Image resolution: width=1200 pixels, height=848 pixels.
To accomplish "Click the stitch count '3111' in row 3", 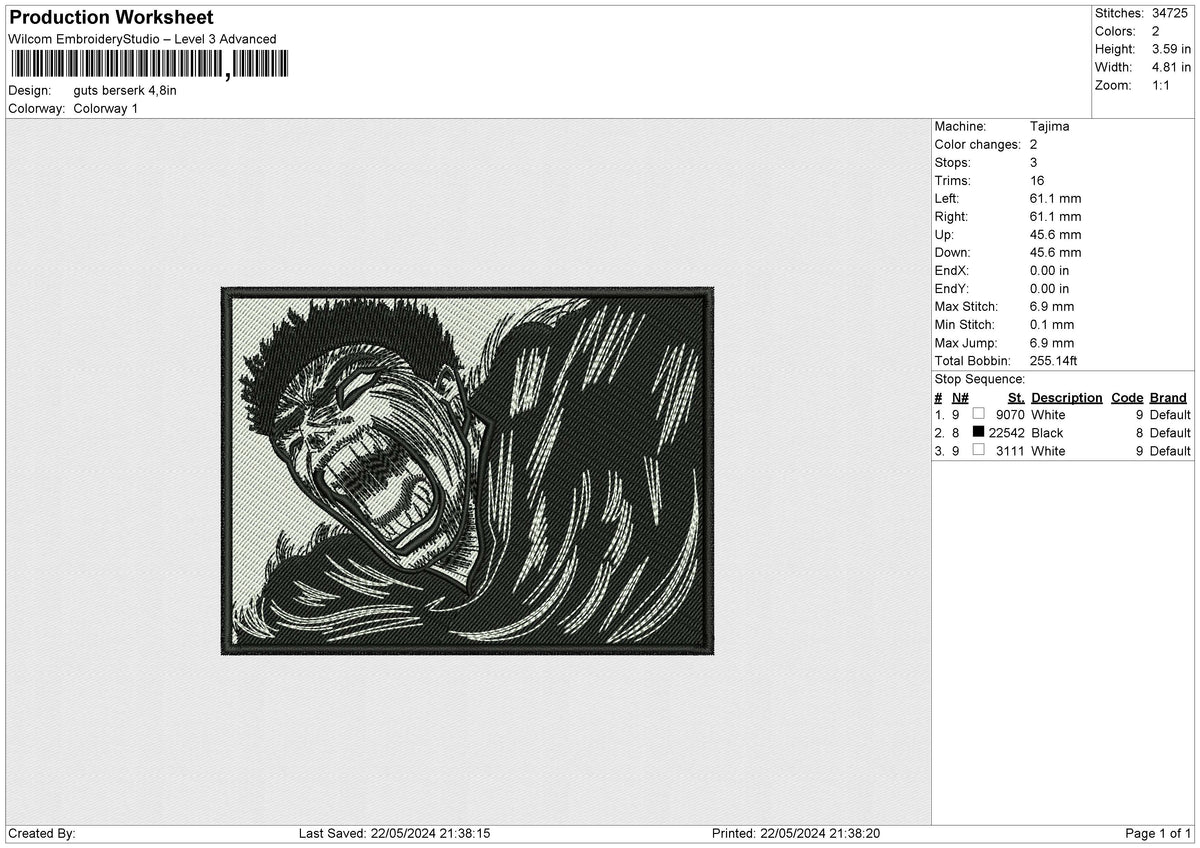I will coord(1011,450).
